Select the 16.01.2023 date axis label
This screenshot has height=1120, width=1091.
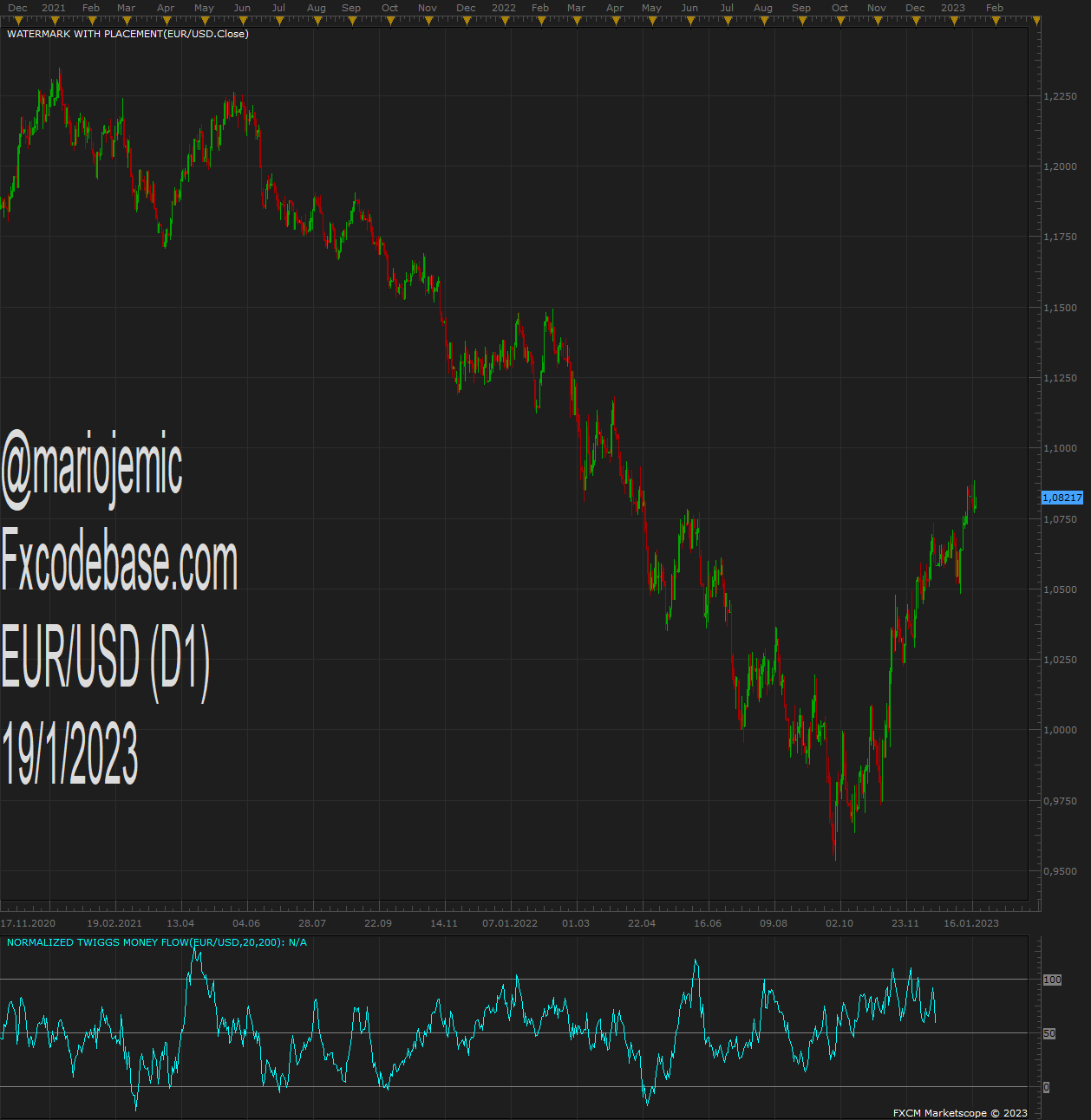pos(971,923)
